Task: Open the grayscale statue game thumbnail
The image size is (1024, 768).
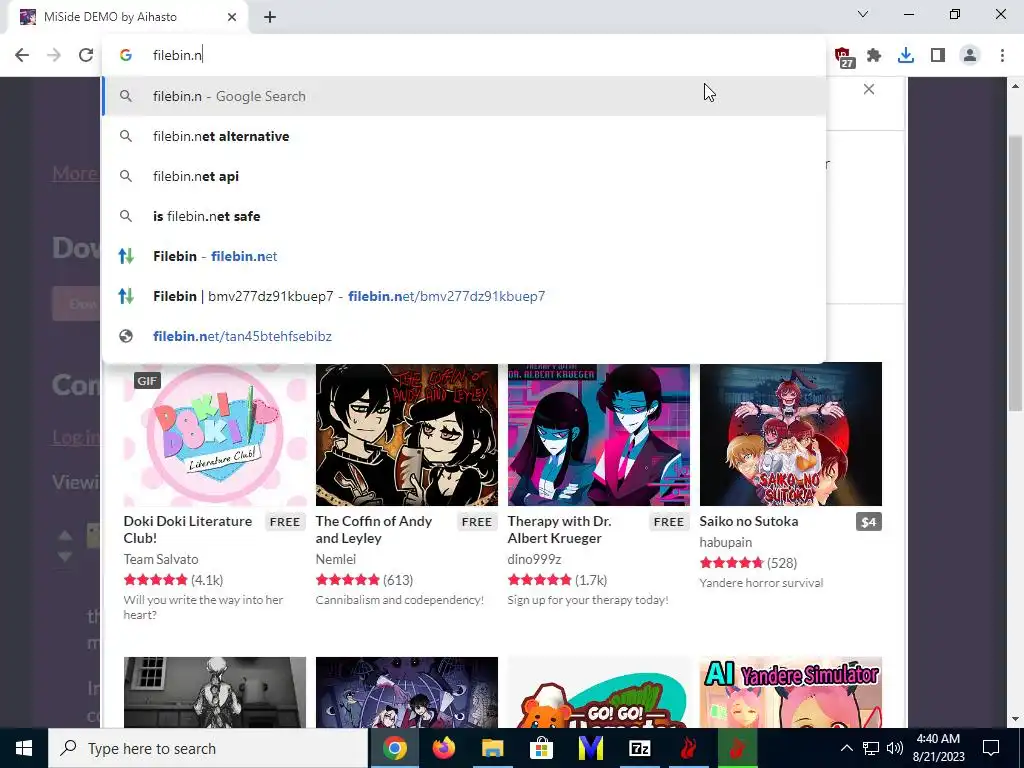Action: [x=215, y=692]
